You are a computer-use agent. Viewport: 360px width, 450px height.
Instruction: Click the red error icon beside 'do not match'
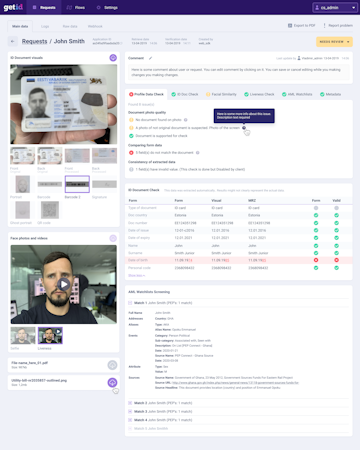[131, 153]
